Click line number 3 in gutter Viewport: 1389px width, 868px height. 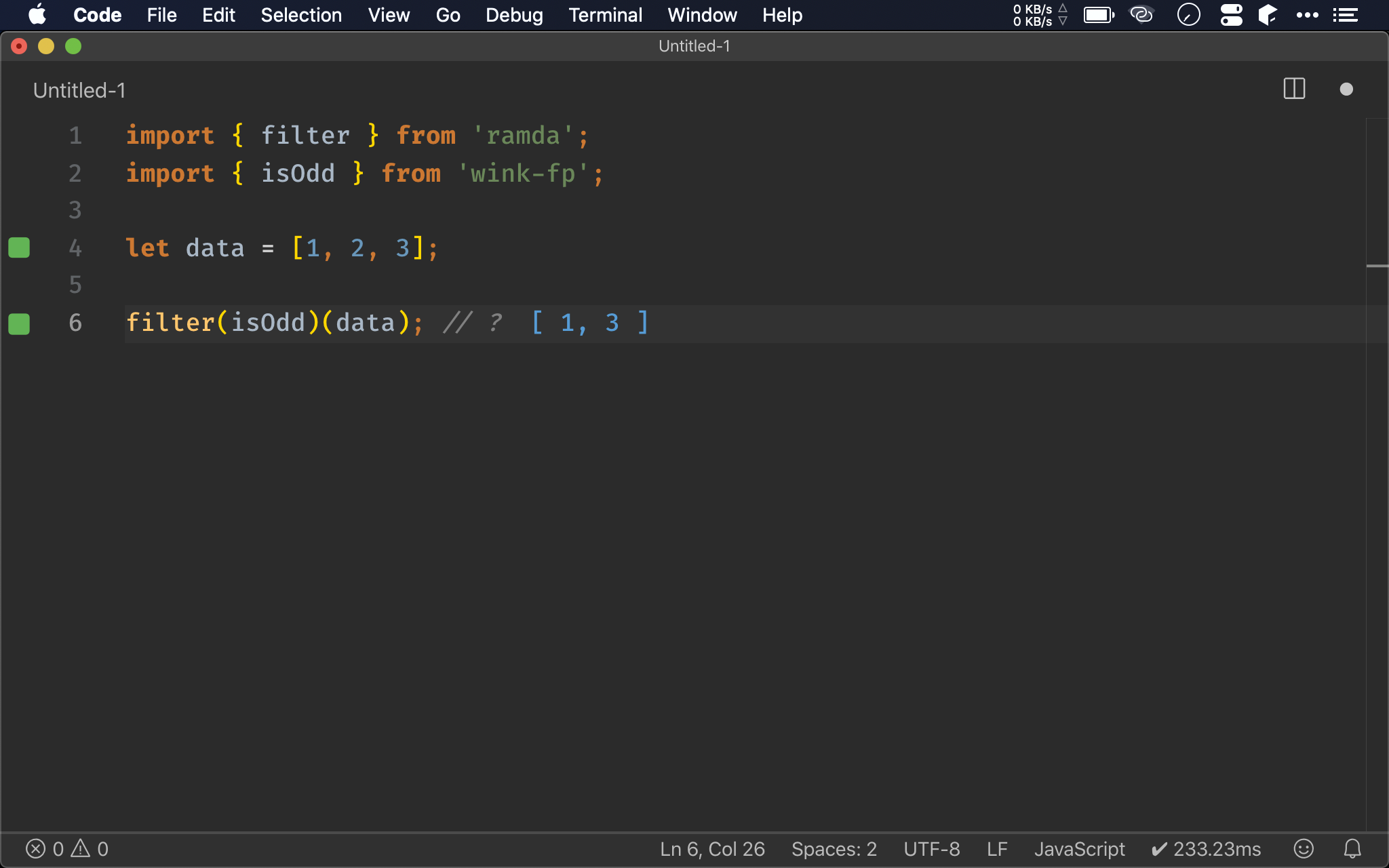coord(75,210)
